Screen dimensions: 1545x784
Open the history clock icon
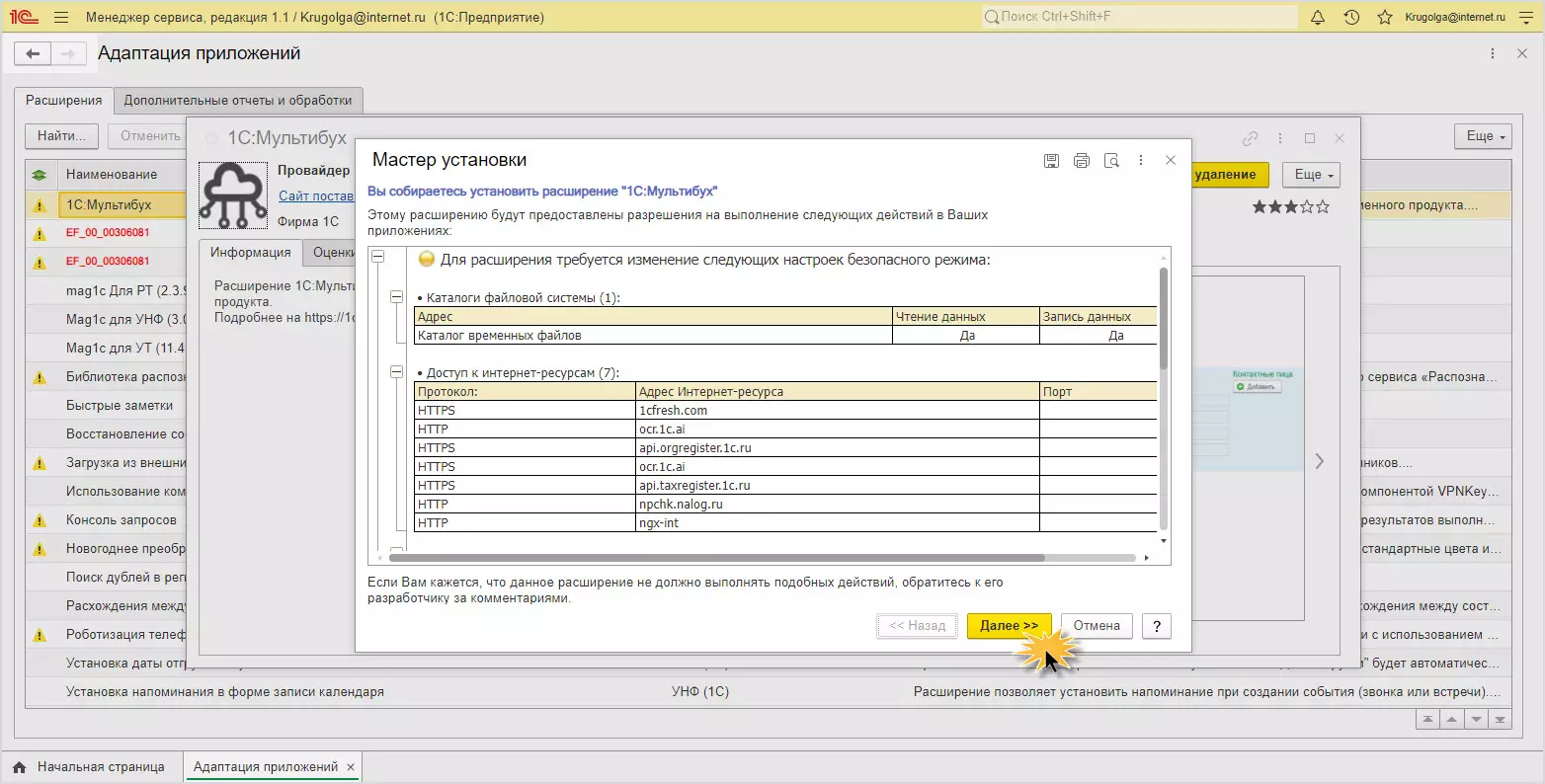[1351, 17]
